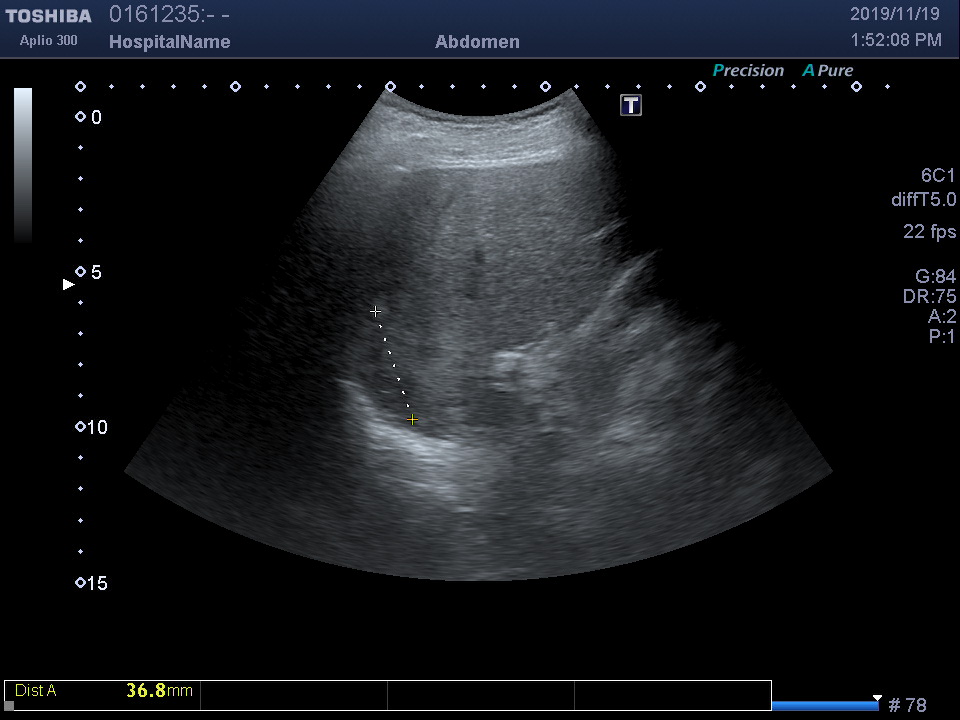Click the G:84 gain setting
This screenshot has width=960, height=720.
point(935,277)
